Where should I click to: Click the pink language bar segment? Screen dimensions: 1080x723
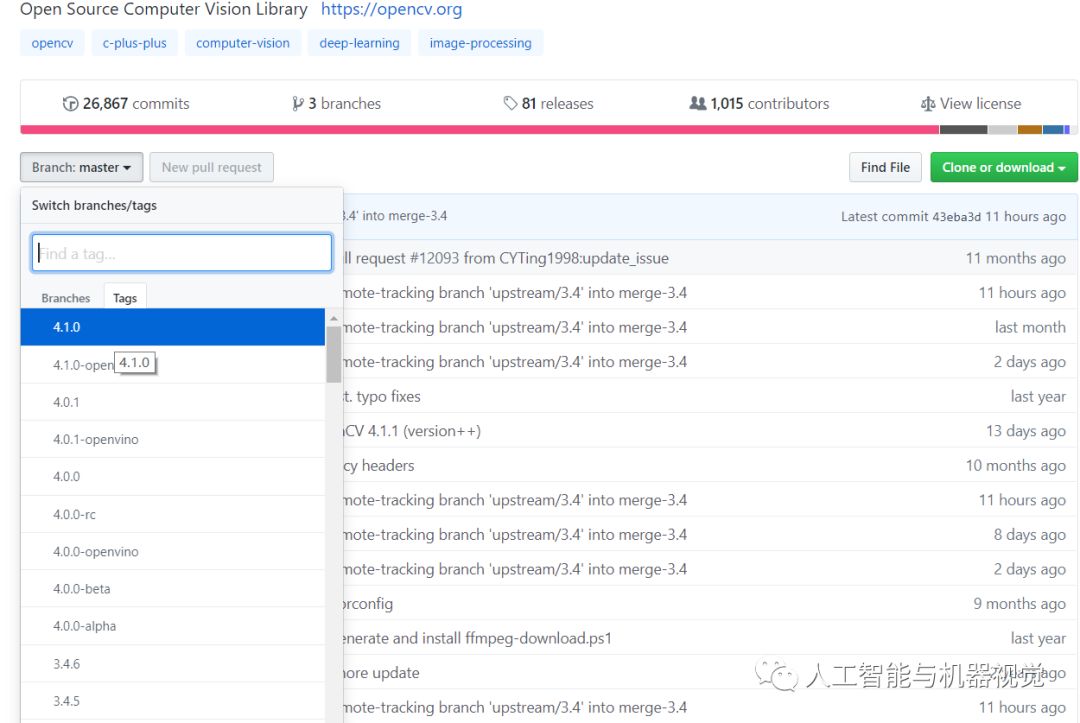479,129
